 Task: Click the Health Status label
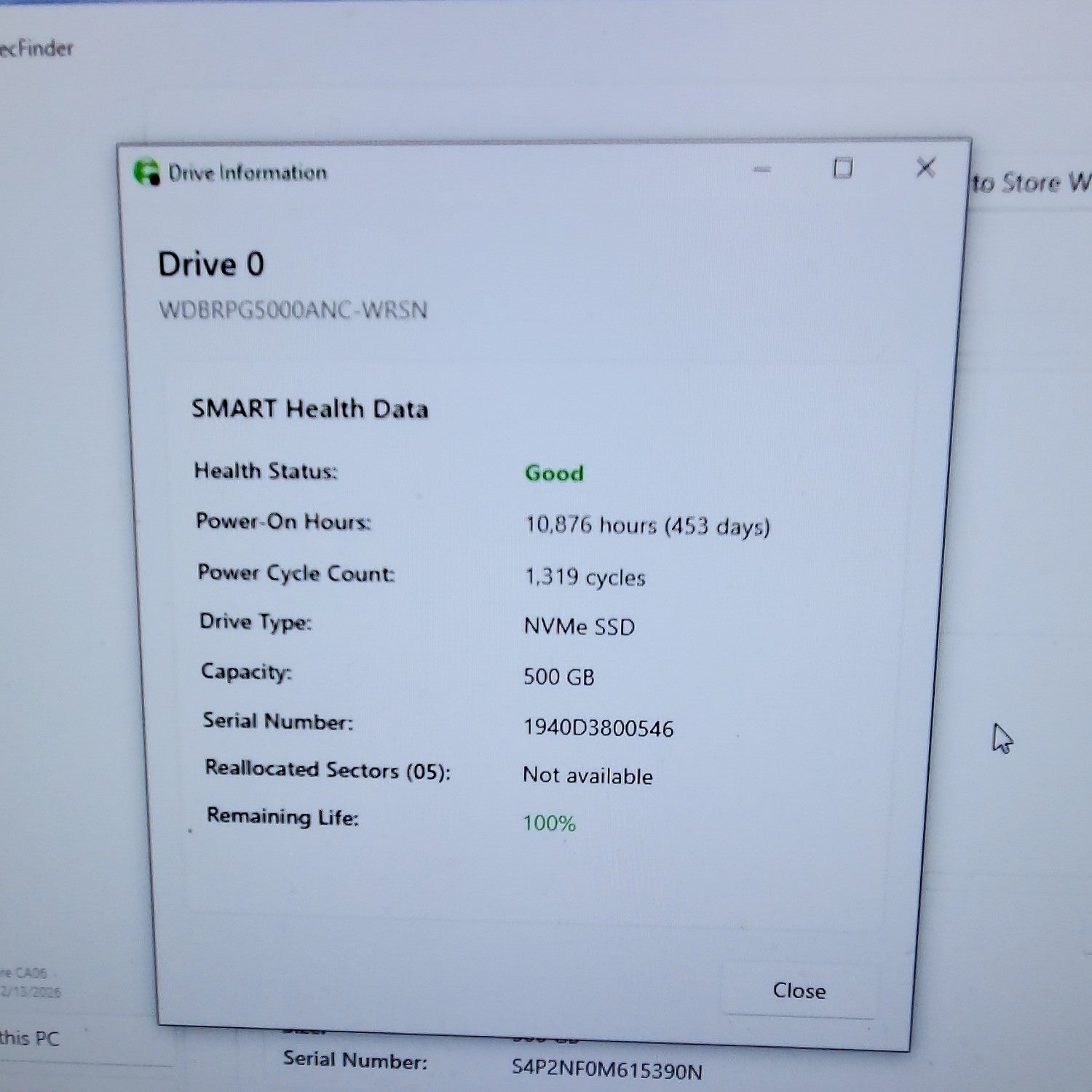[266, 471]
